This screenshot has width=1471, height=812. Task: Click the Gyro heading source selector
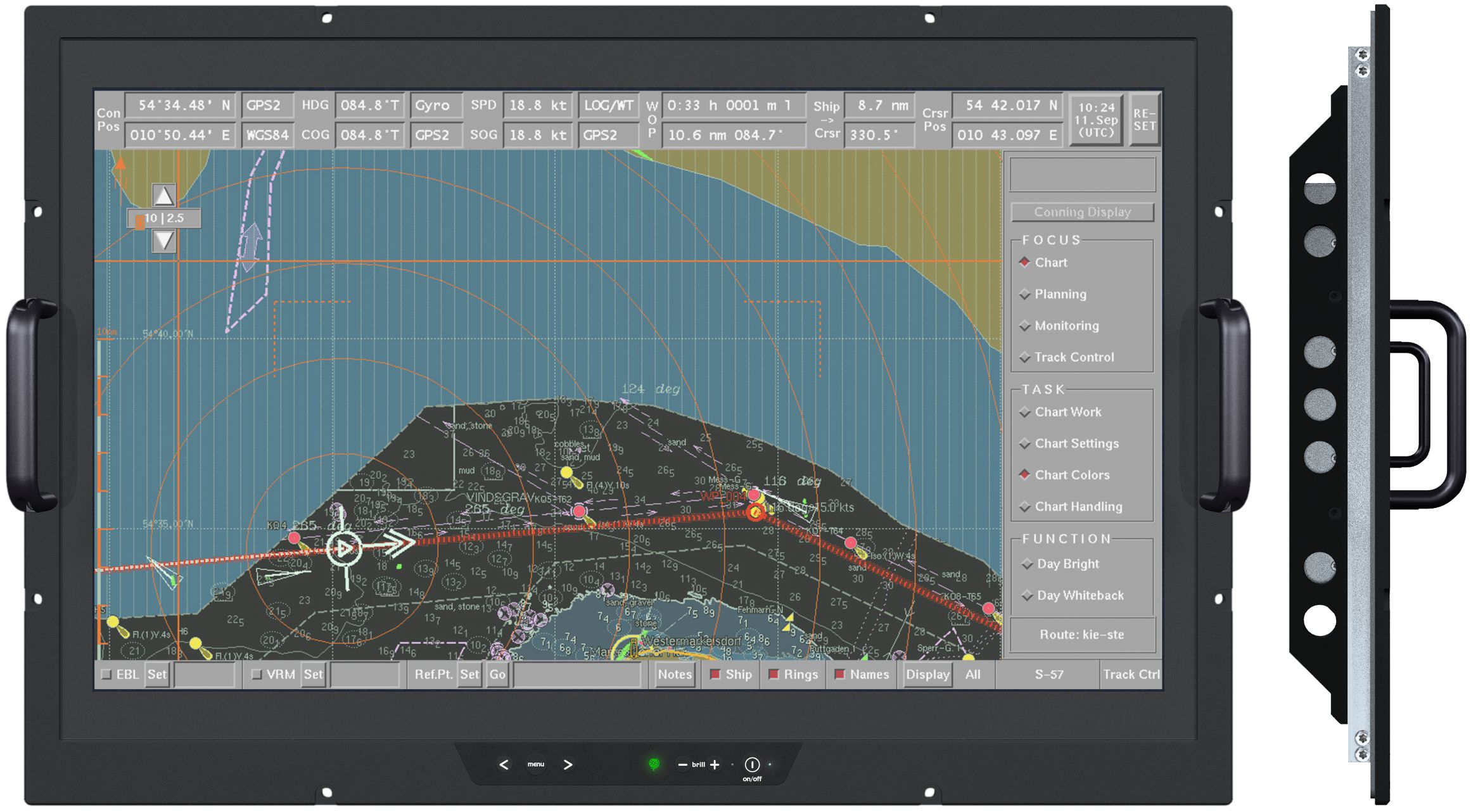coord(436,106)
